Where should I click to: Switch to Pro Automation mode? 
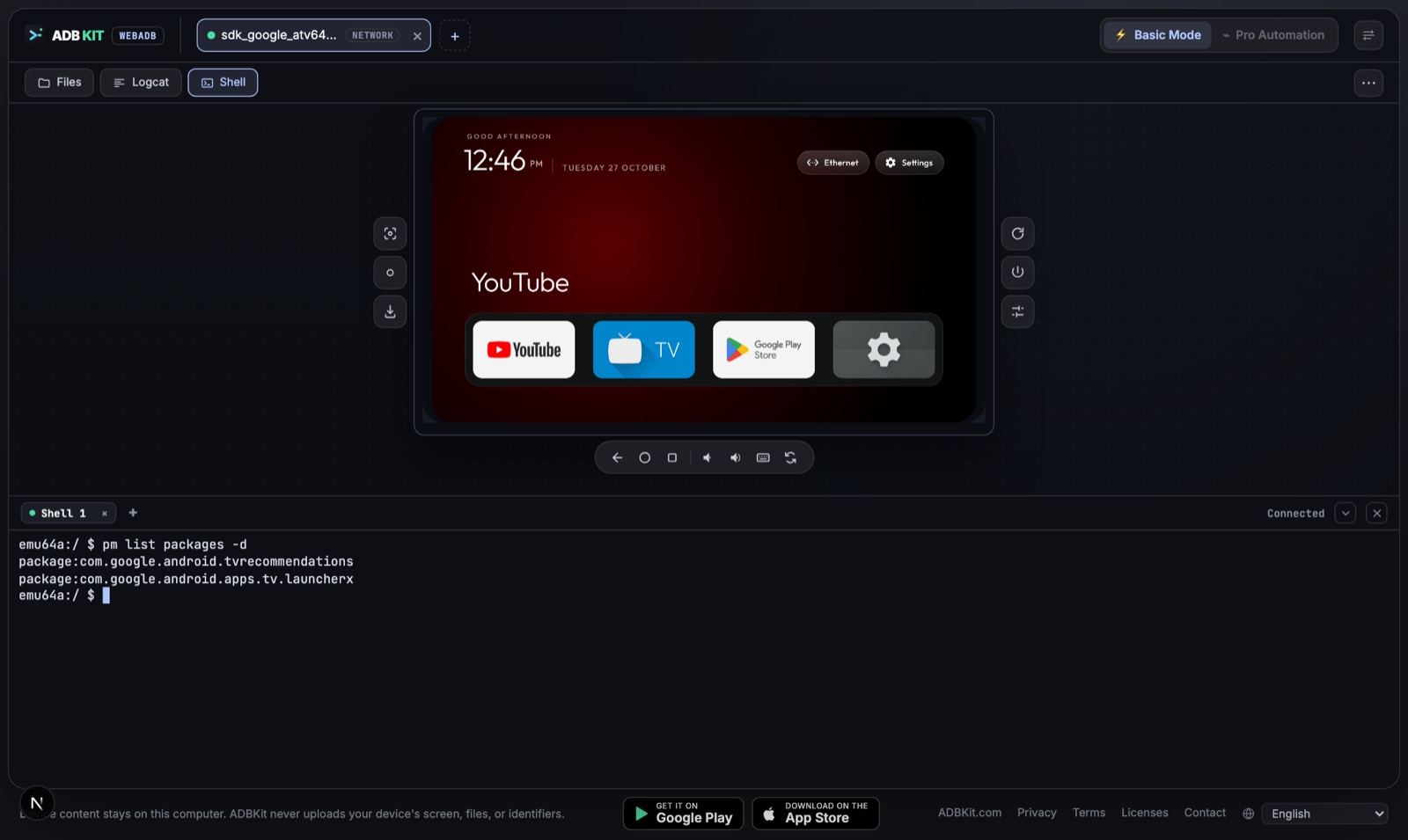click(x=1273, y=35)
